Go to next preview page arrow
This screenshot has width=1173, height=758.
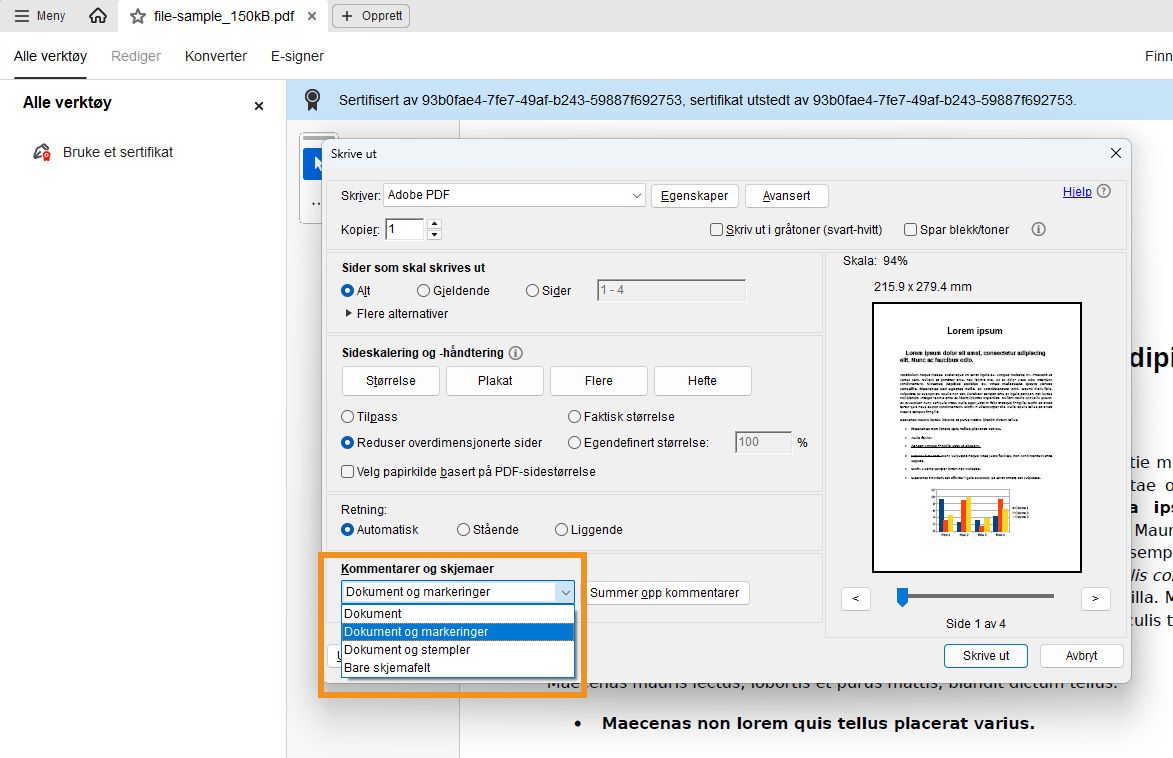[x=1096, y=599]
